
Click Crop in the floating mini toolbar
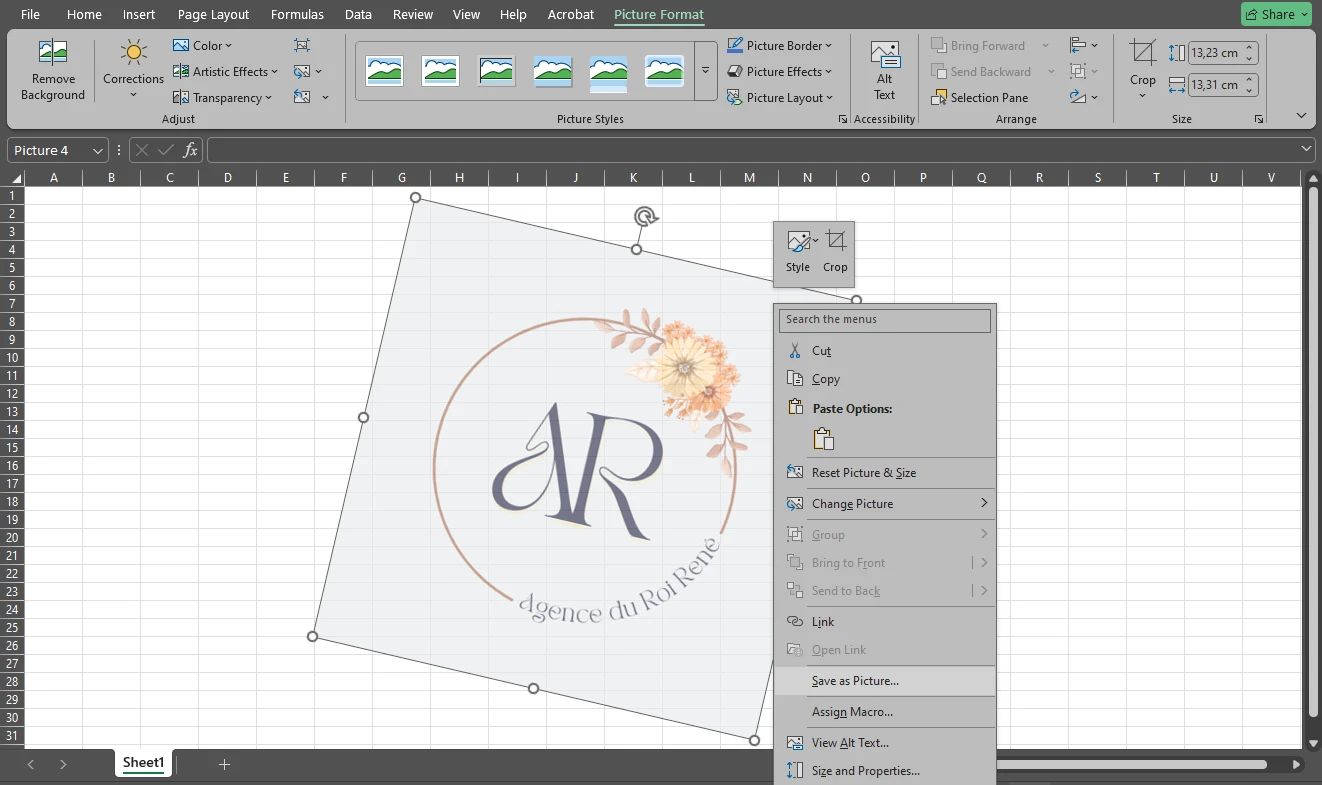click(x=835, y=252)
